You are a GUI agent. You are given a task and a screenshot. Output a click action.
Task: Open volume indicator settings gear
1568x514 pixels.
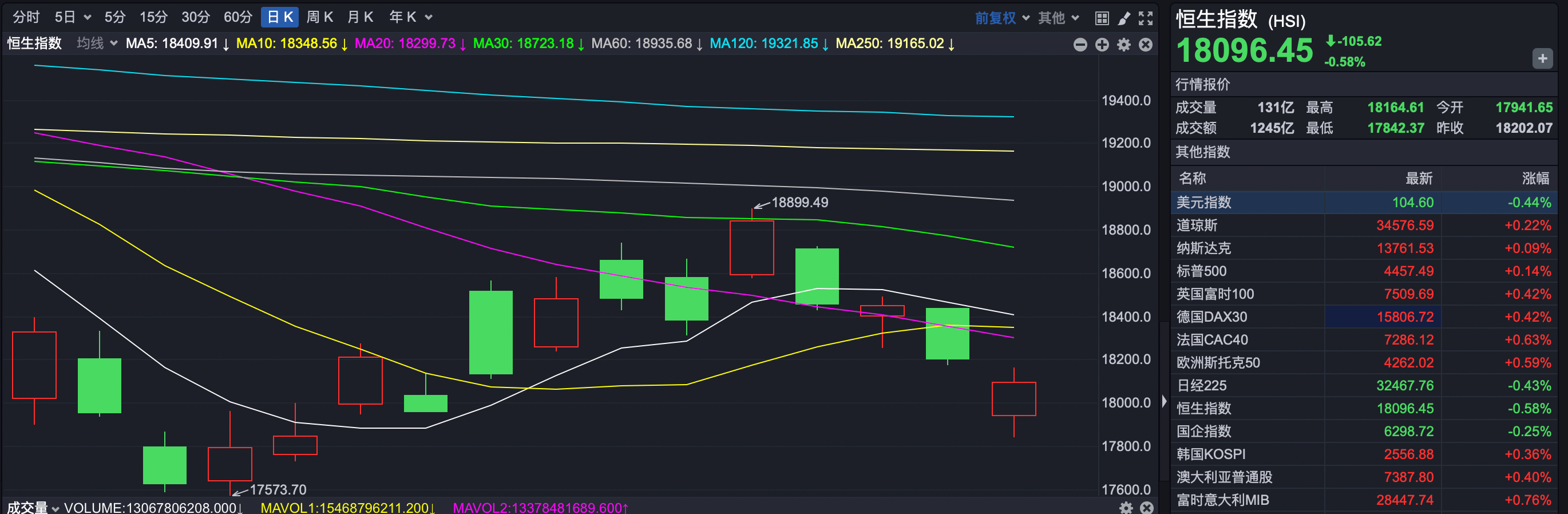[1126, 507]
